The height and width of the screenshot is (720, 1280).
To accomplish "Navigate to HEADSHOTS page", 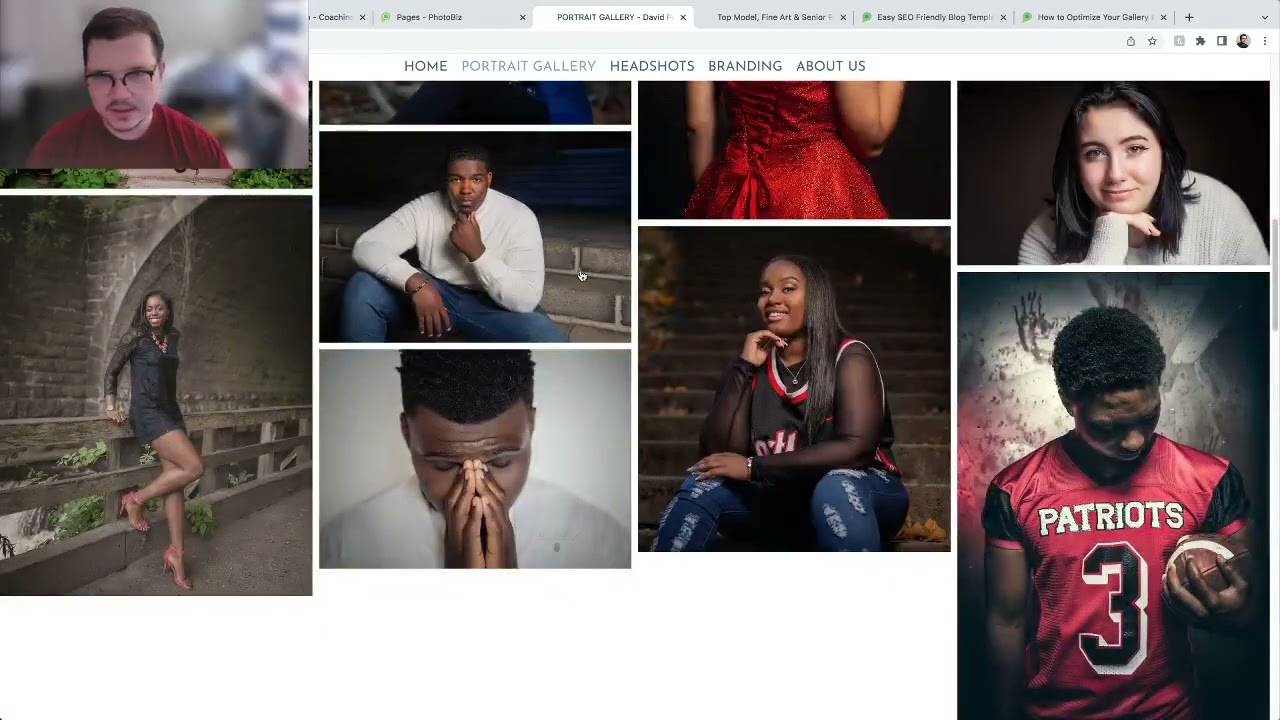I will click(x=652, y=66).
